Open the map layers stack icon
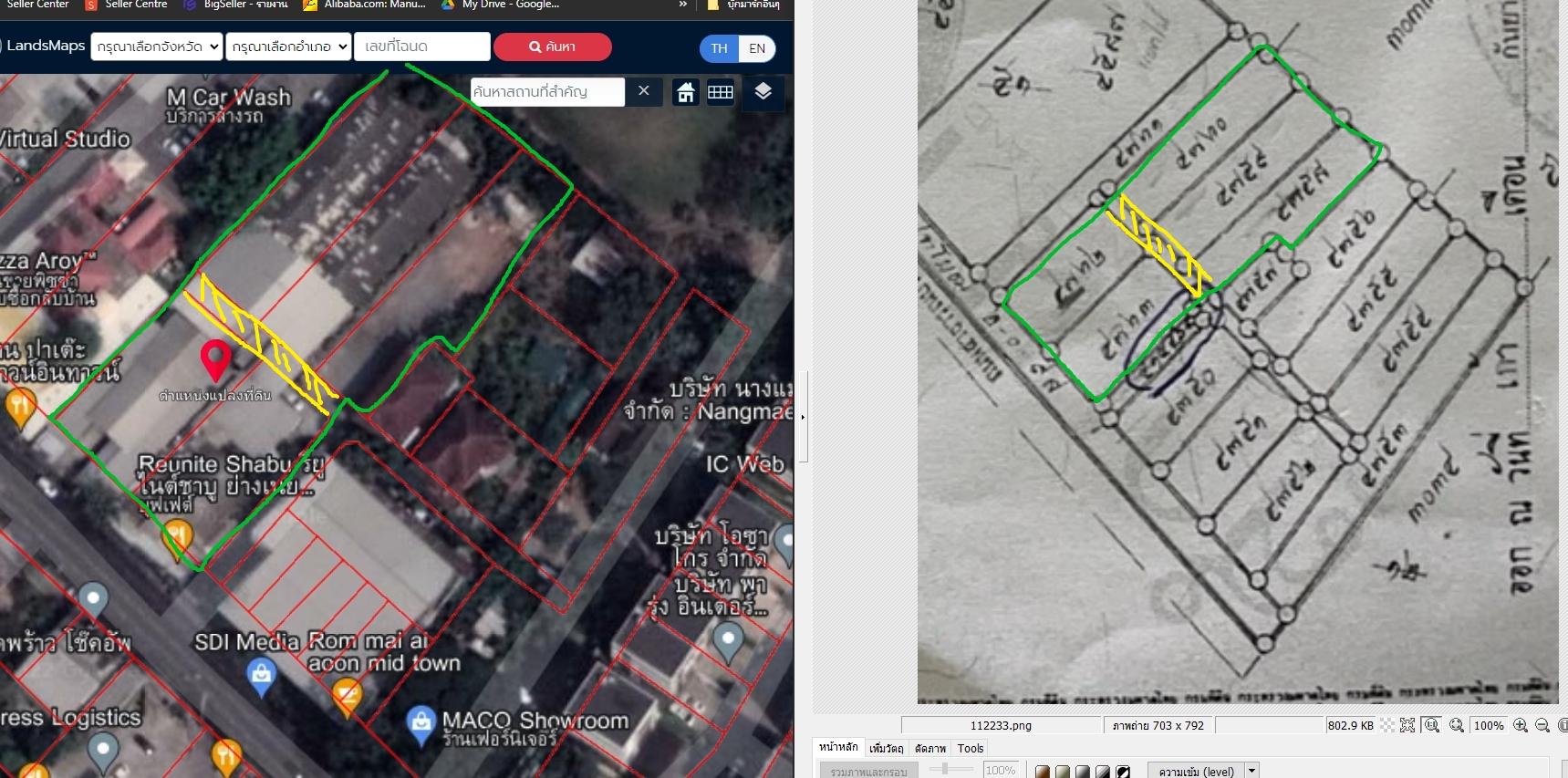This screenshot has height=778, width=1568. click(x=763, y=91)
